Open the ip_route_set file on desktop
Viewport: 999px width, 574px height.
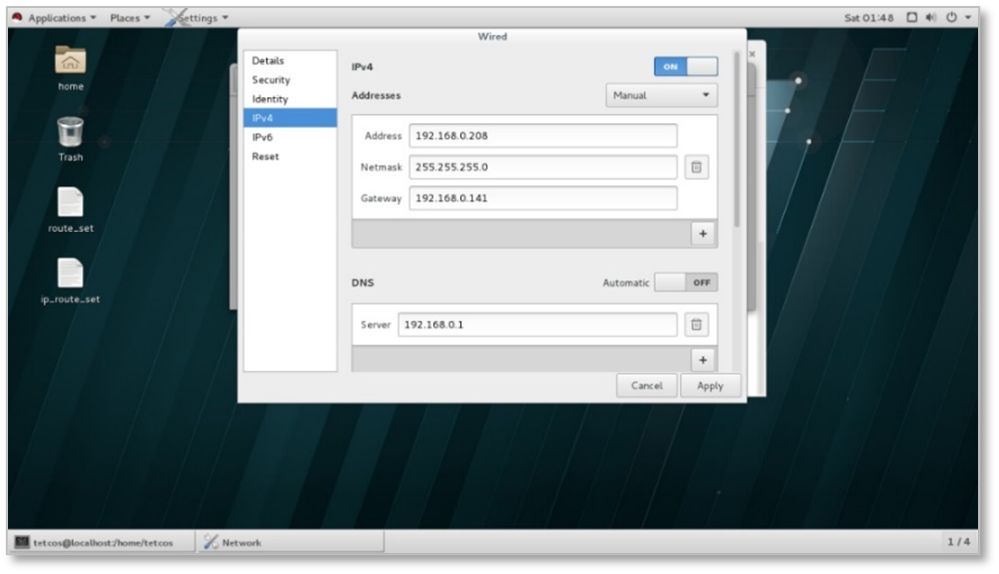coord(70,273)
